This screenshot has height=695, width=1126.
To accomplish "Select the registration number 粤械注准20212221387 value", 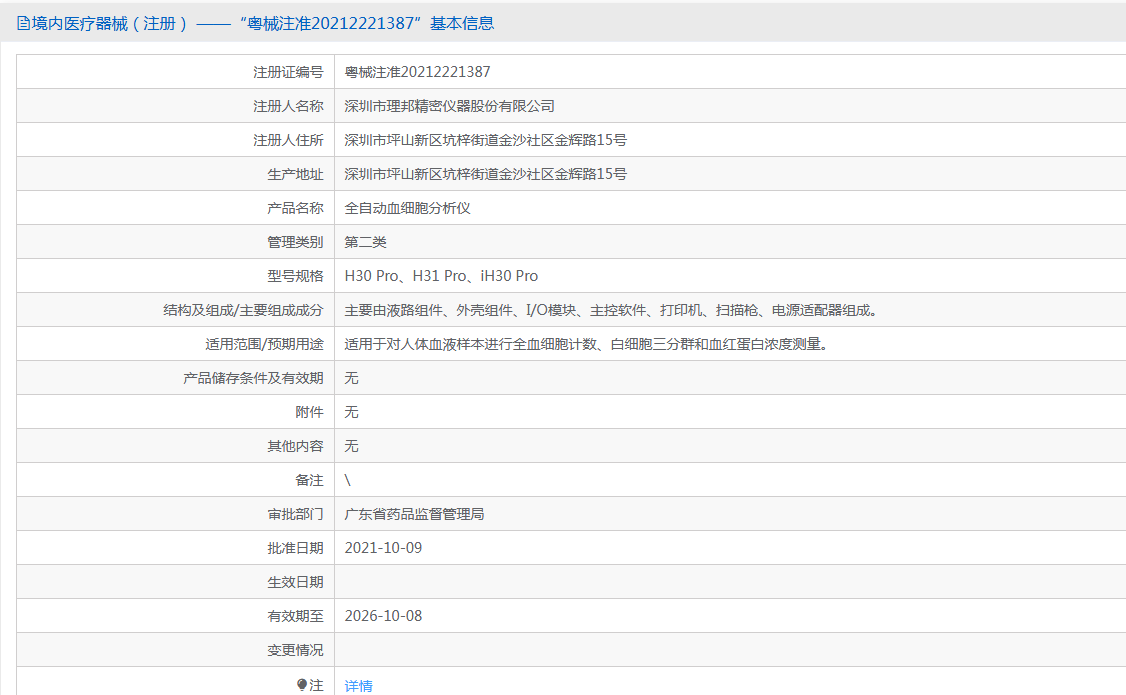I will pos(417,72).
